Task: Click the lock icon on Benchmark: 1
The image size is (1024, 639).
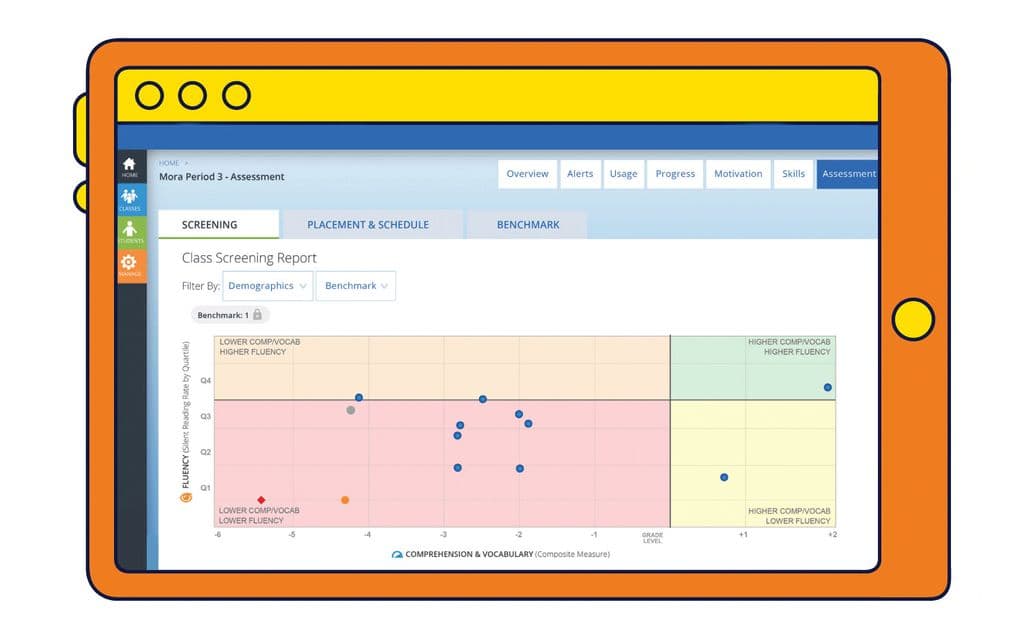Action: tap(257, 315)
